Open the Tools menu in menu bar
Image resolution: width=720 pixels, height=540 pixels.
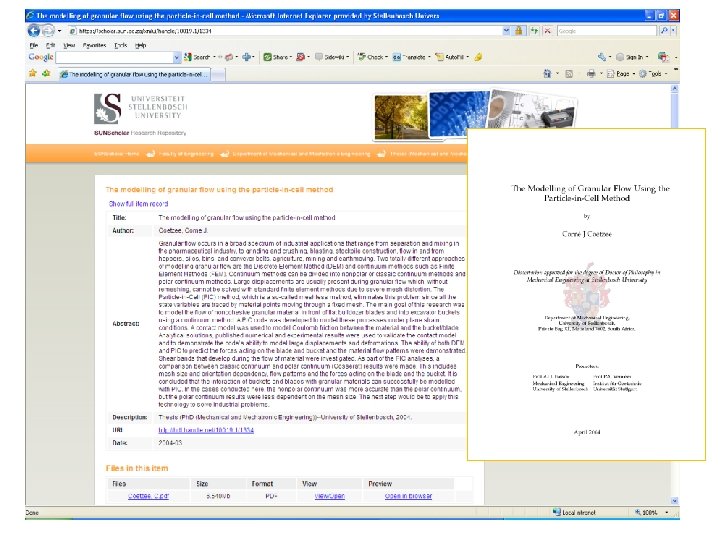click(x=121, y=45)
